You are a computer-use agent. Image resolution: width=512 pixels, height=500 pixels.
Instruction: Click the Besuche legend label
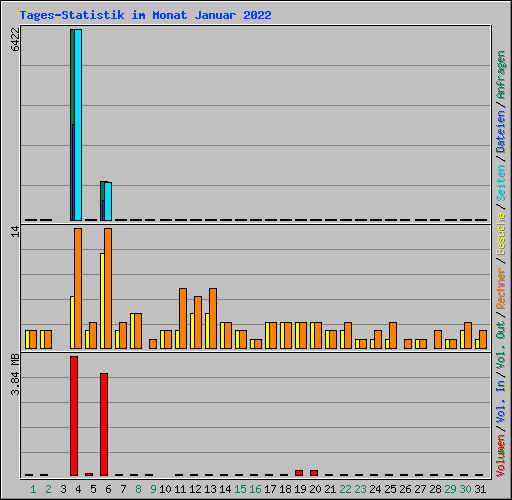pos(501,234)
